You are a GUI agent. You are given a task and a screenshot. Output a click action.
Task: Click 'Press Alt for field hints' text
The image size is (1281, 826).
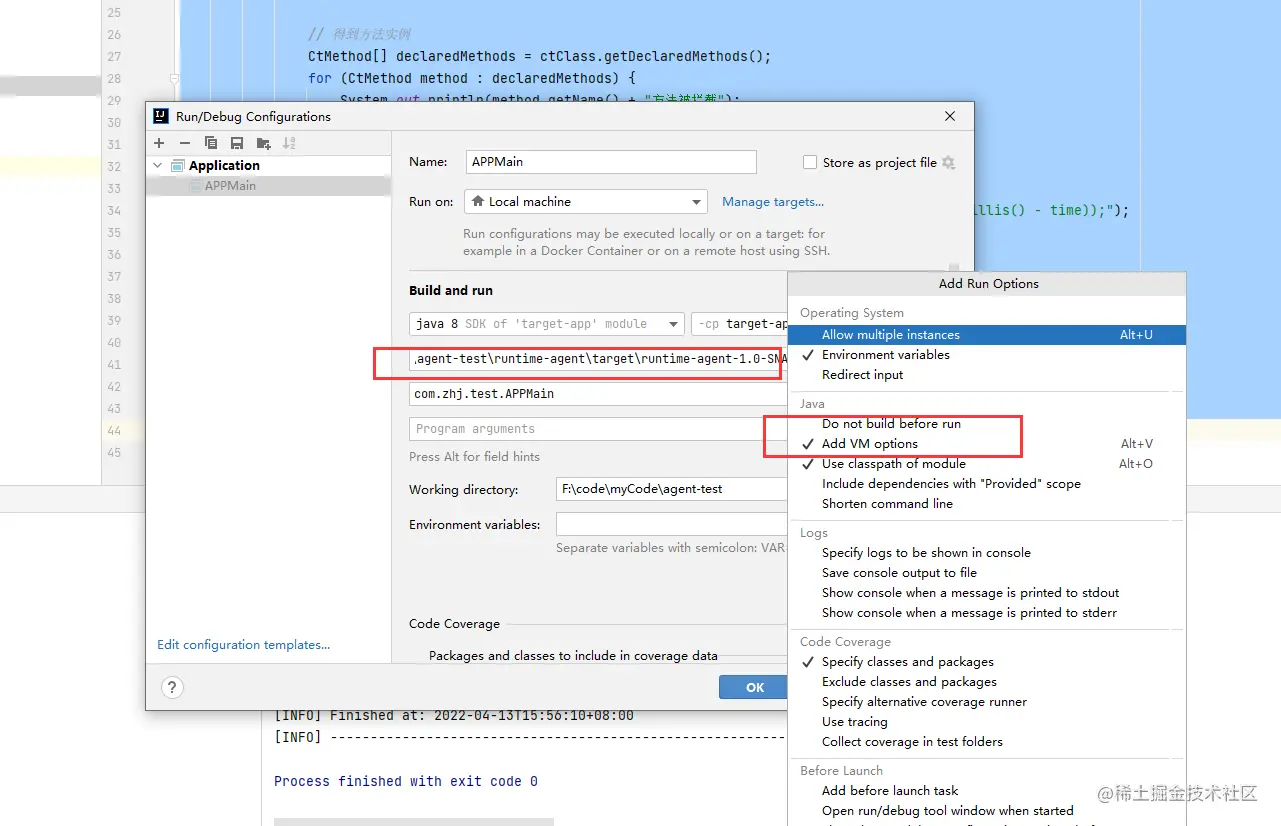(x=474, y=457)
